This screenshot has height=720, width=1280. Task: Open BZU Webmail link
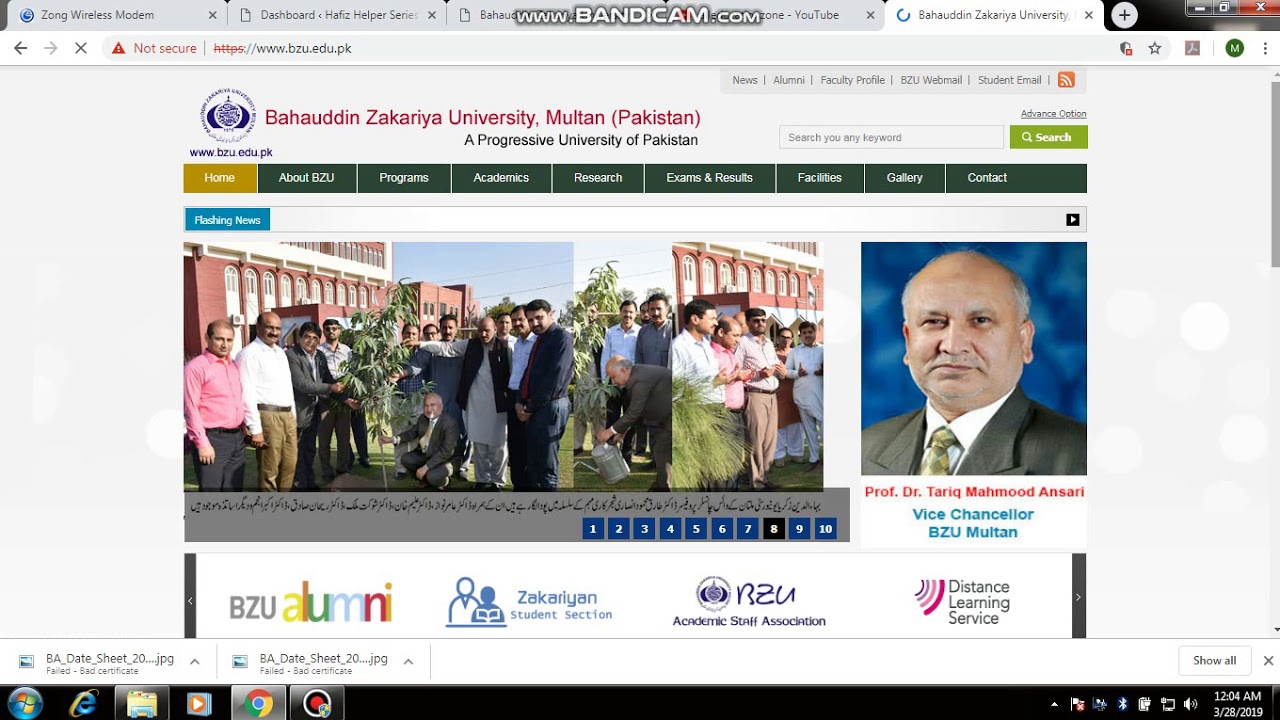[x=931, y=80]
